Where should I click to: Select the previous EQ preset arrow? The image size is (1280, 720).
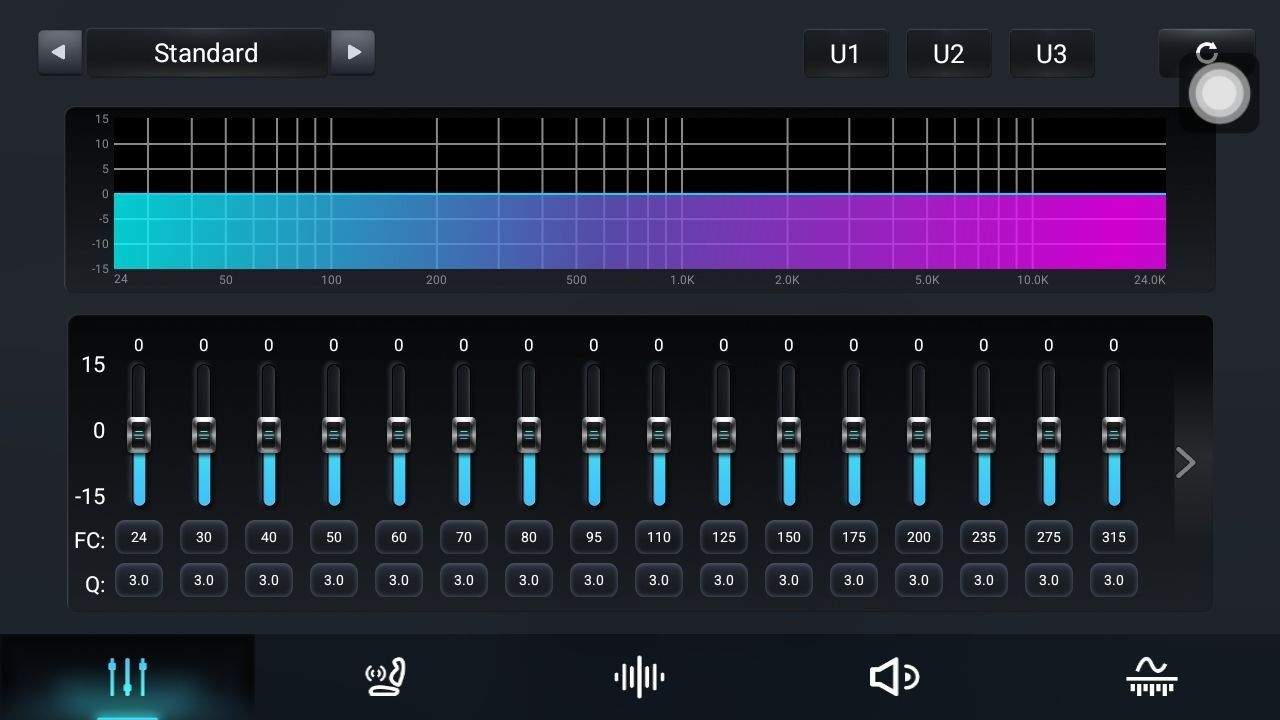coord(59,53)
